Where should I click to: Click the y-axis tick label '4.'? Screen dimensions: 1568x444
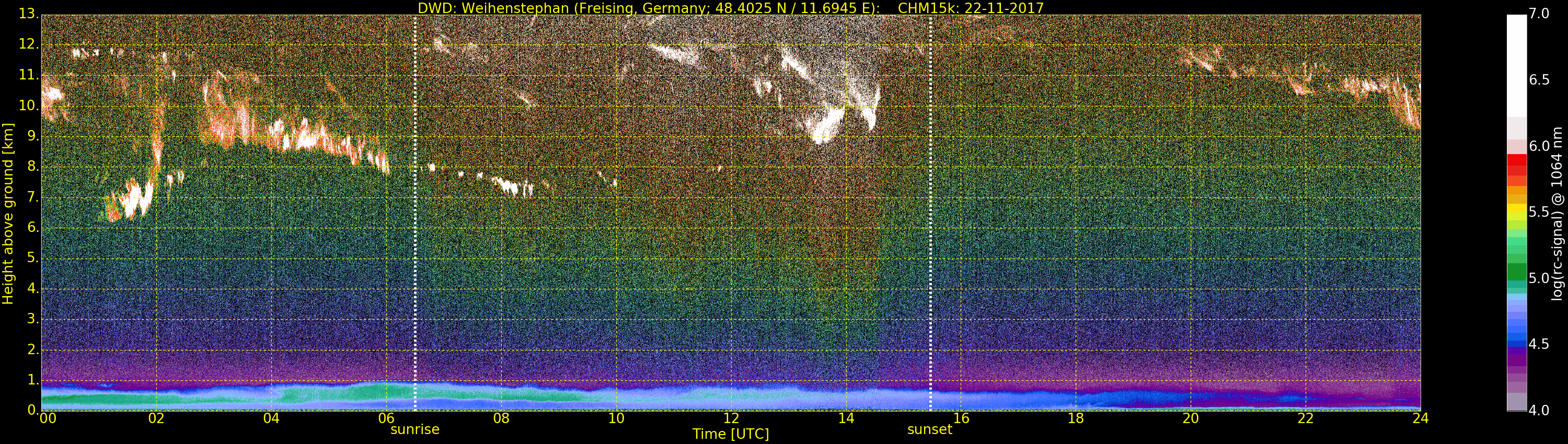pos(33,288)
